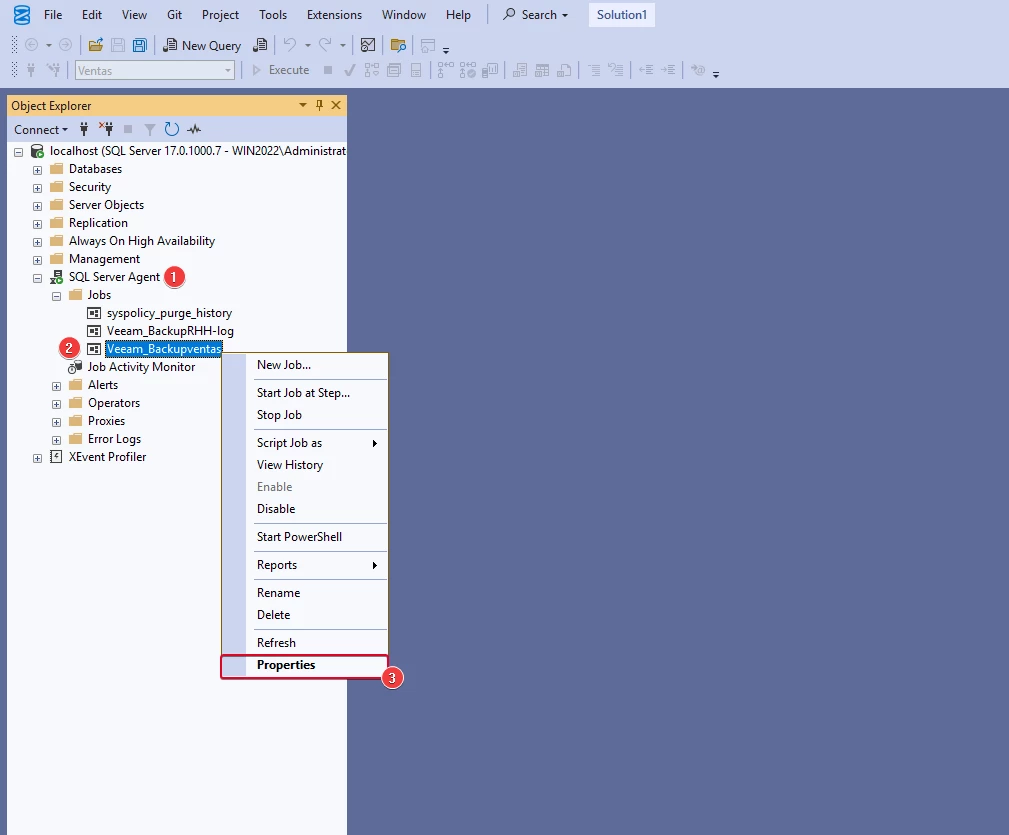This screenshot has width=1009, height=835.
Task: Click the Execute button
Action: 281,69
